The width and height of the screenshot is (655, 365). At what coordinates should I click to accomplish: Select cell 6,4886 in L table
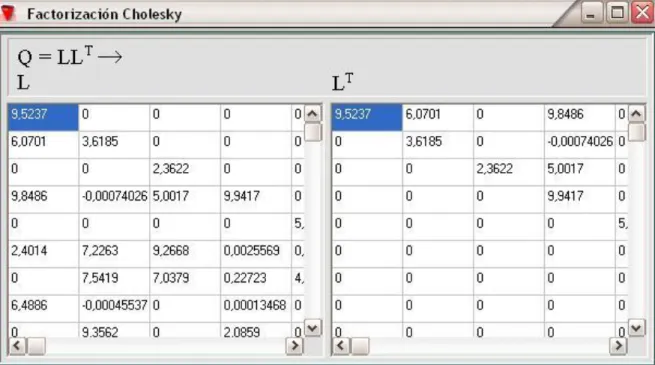[x=43, y=308]
